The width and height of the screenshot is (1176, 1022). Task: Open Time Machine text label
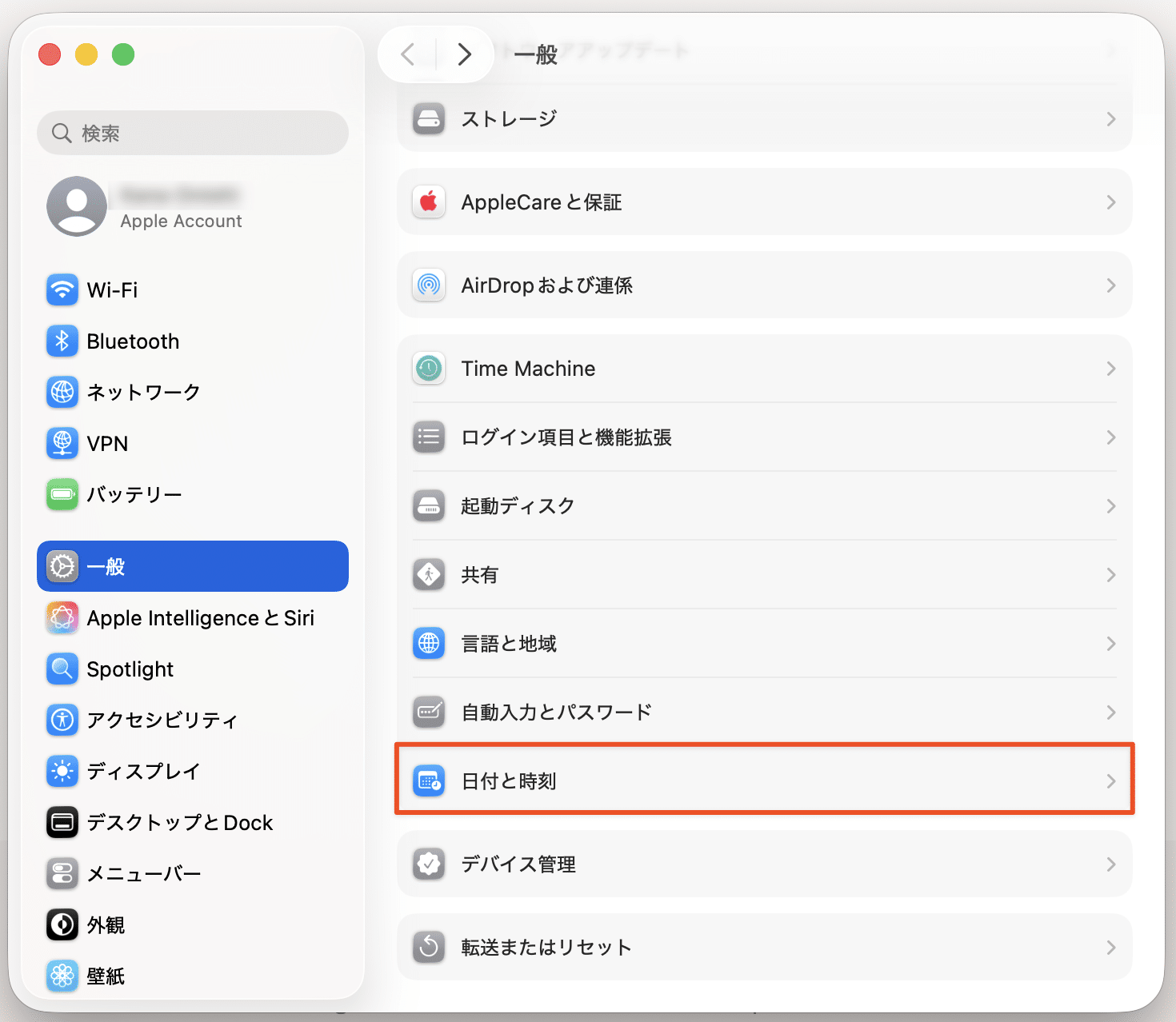pos(528,369)
